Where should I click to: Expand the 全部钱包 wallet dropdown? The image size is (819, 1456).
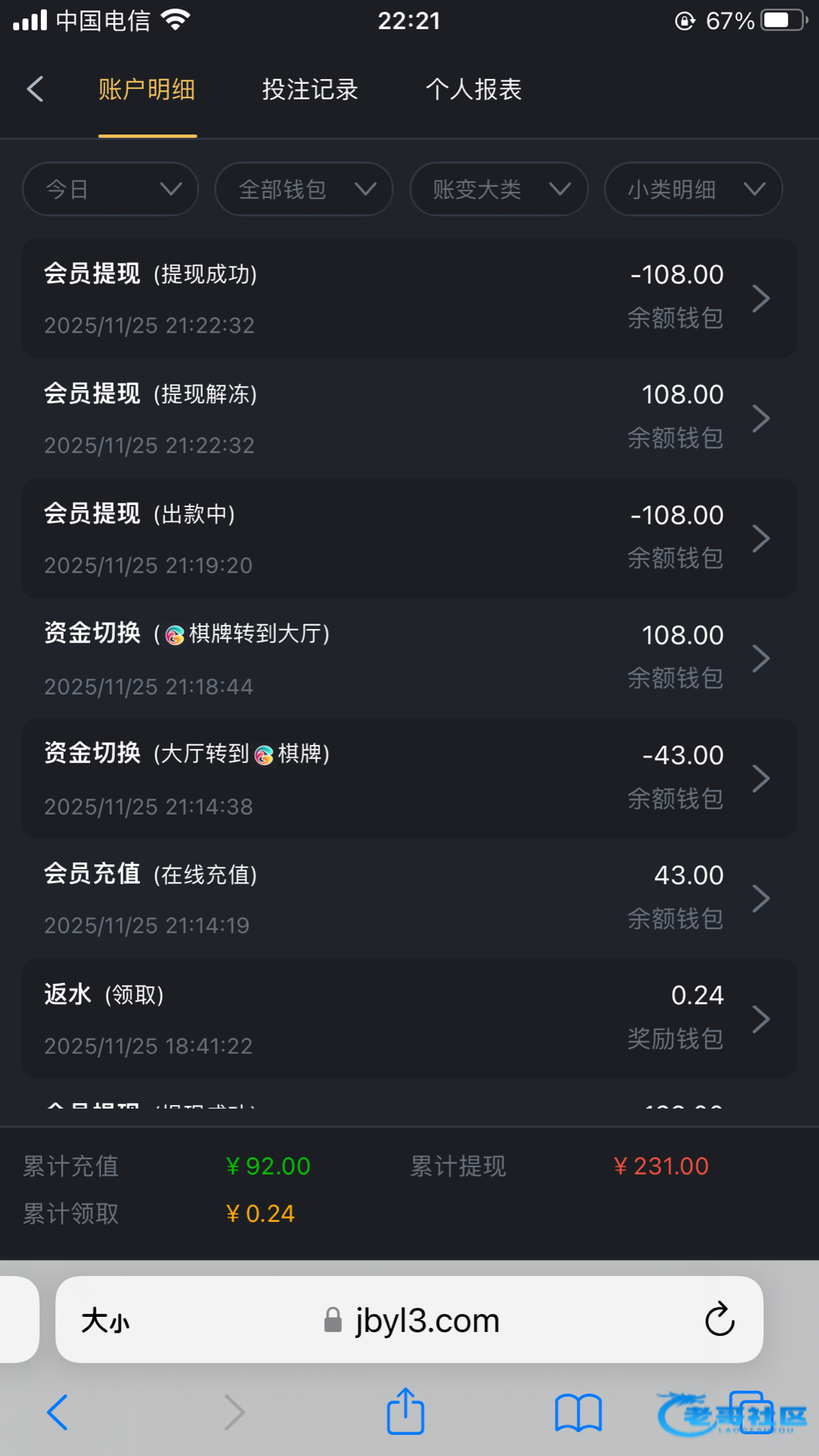(x=304, y=189)
